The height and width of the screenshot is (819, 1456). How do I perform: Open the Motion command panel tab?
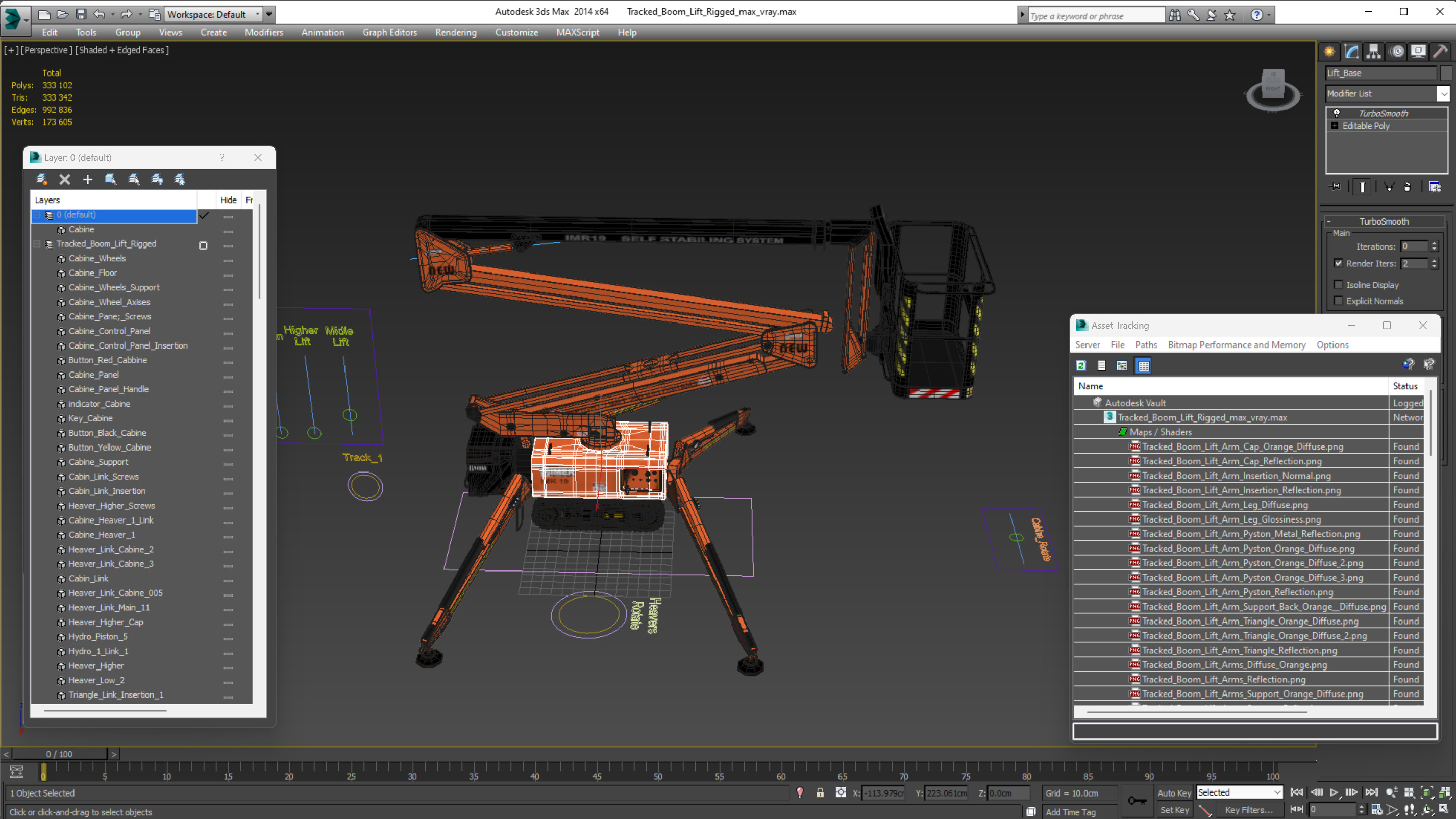(1397, 52)
